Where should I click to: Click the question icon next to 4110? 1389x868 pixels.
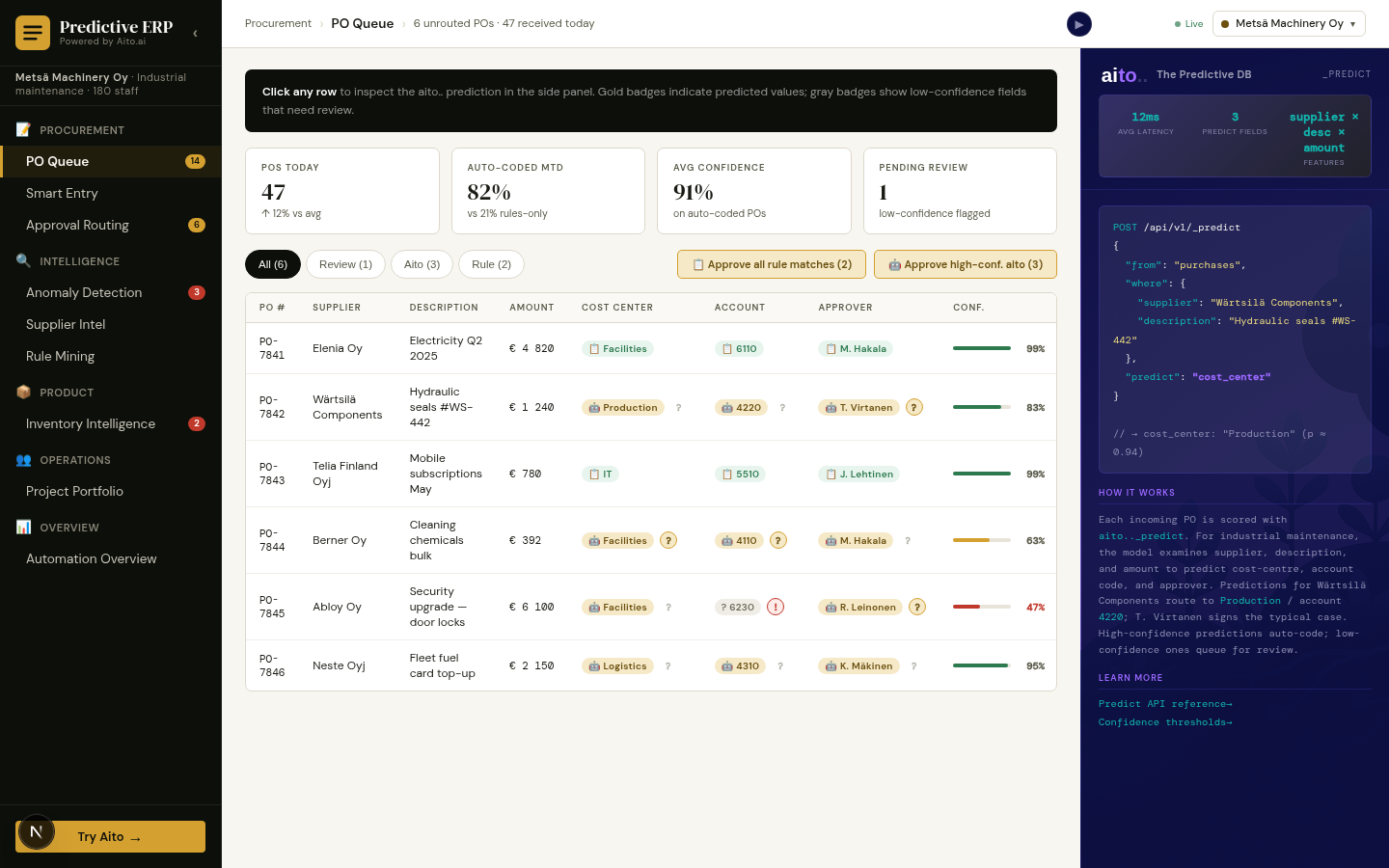click(778, 540)
